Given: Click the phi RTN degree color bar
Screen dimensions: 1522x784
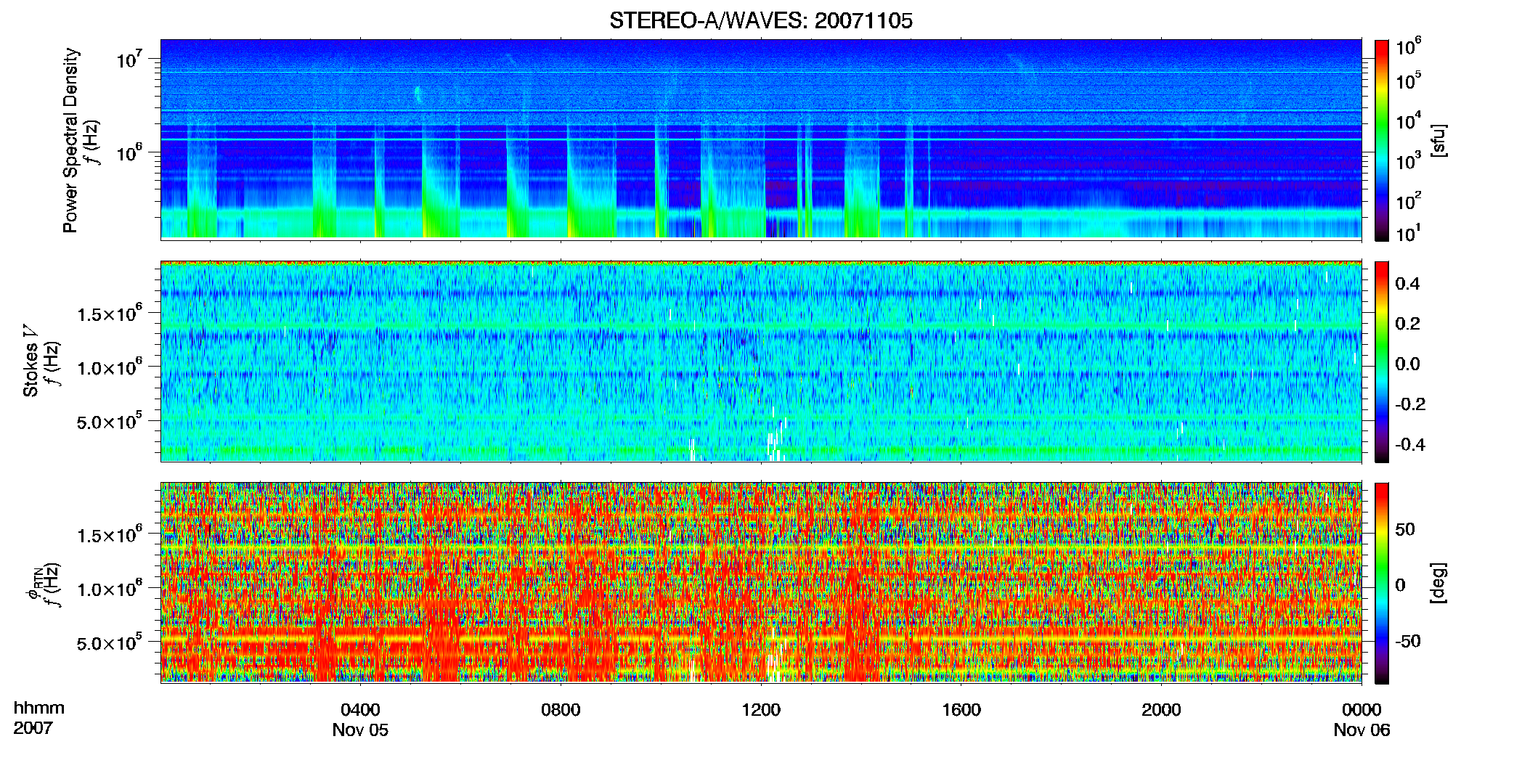Looking at the screenshot, I should pos(1382,583).
